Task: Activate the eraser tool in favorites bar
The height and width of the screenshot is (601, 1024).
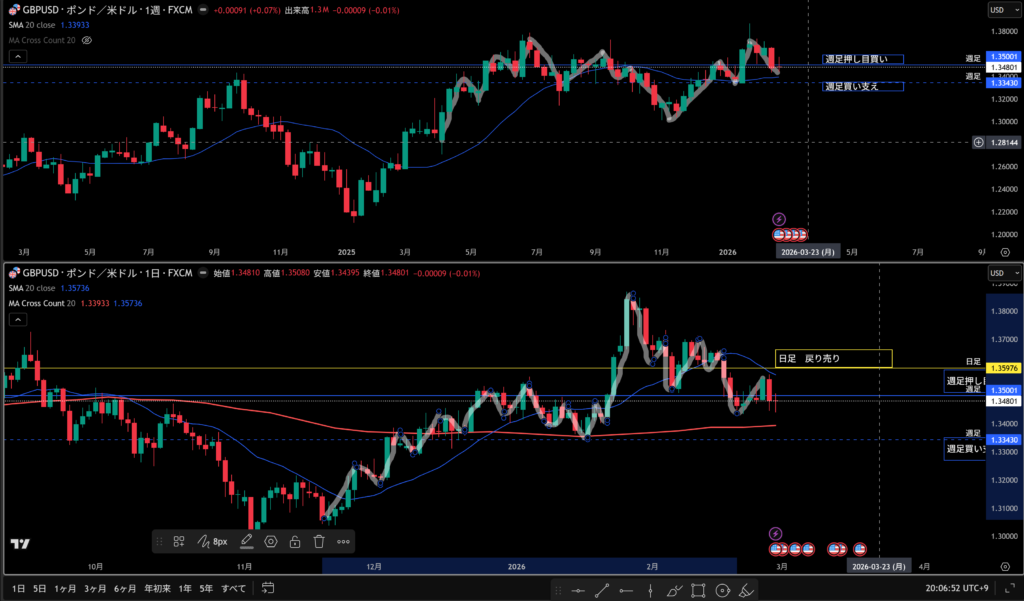Action: (x=745, y=590)
